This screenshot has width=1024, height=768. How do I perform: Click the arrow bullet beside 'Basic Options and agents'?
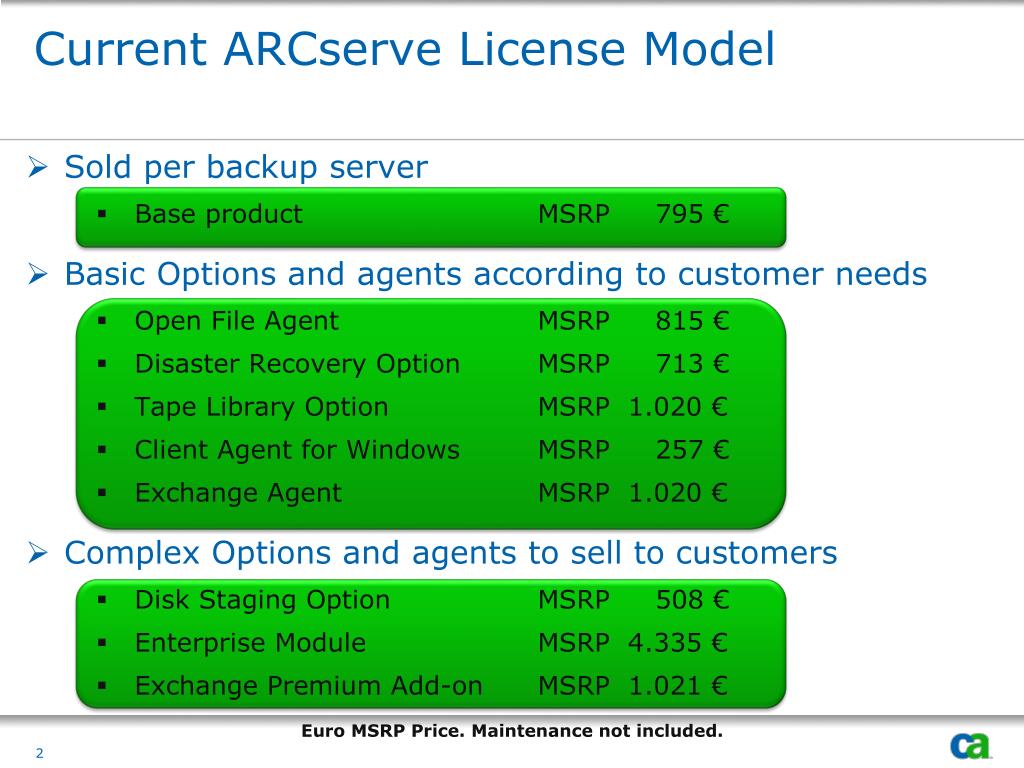click(38, 274)
